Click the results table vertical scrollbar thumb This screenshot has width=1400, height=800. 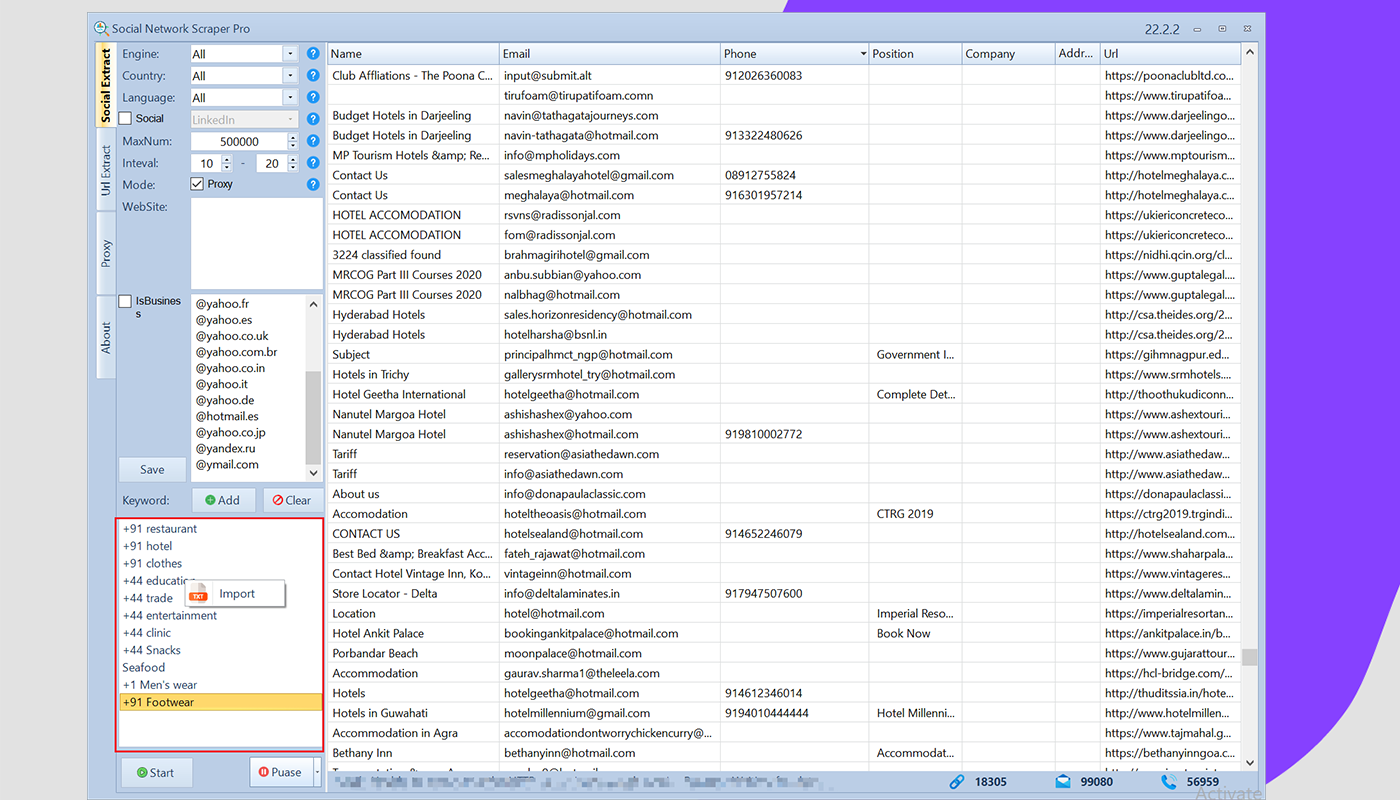tap(1249, 657)
